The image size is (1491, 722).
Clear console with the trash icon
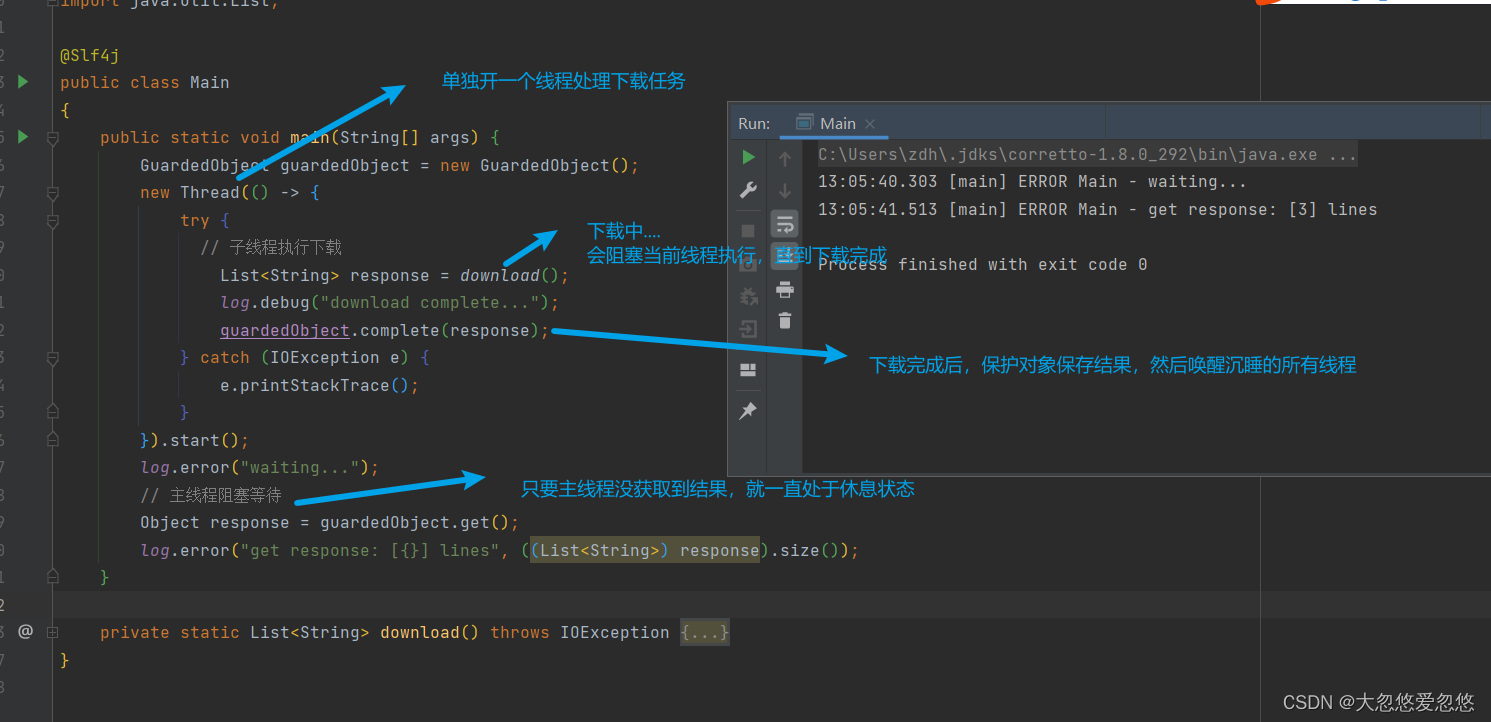coord(785,321)
